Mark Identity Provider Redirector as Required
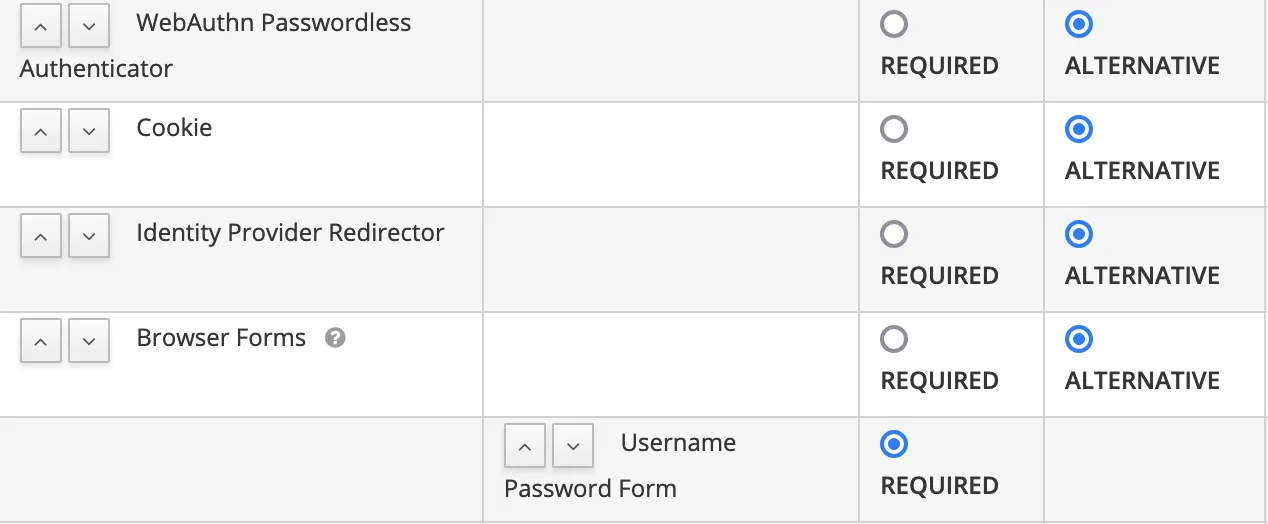The width and height of the screenshot is (1268, 524). point(894,234)
